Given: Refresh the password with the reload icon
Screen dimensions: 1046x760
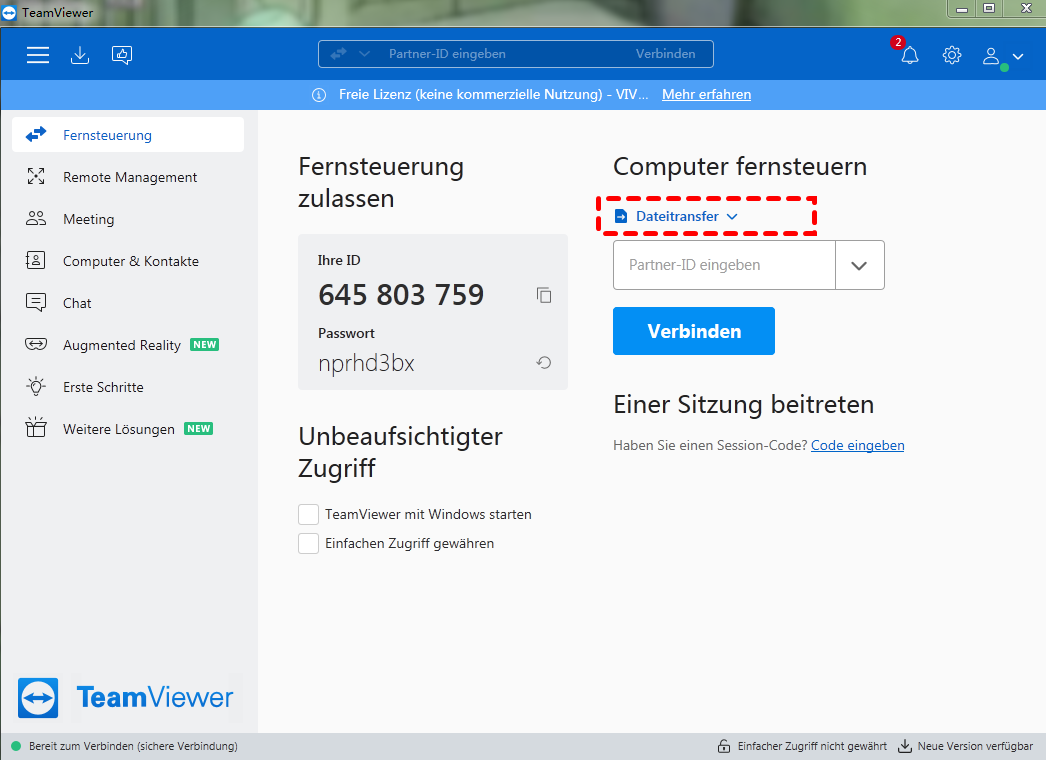Looking at the screenshot, I should [x=544, y=362].
